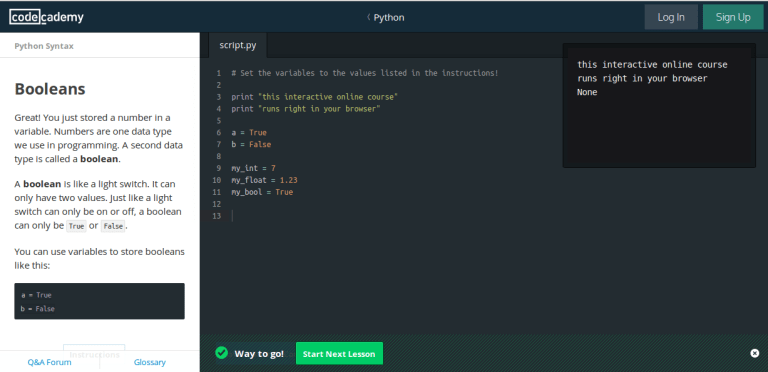The height and width of the screenshot is (372, 768).
Task: Click the my_bool = True code line
Action: tap(262, 192)
